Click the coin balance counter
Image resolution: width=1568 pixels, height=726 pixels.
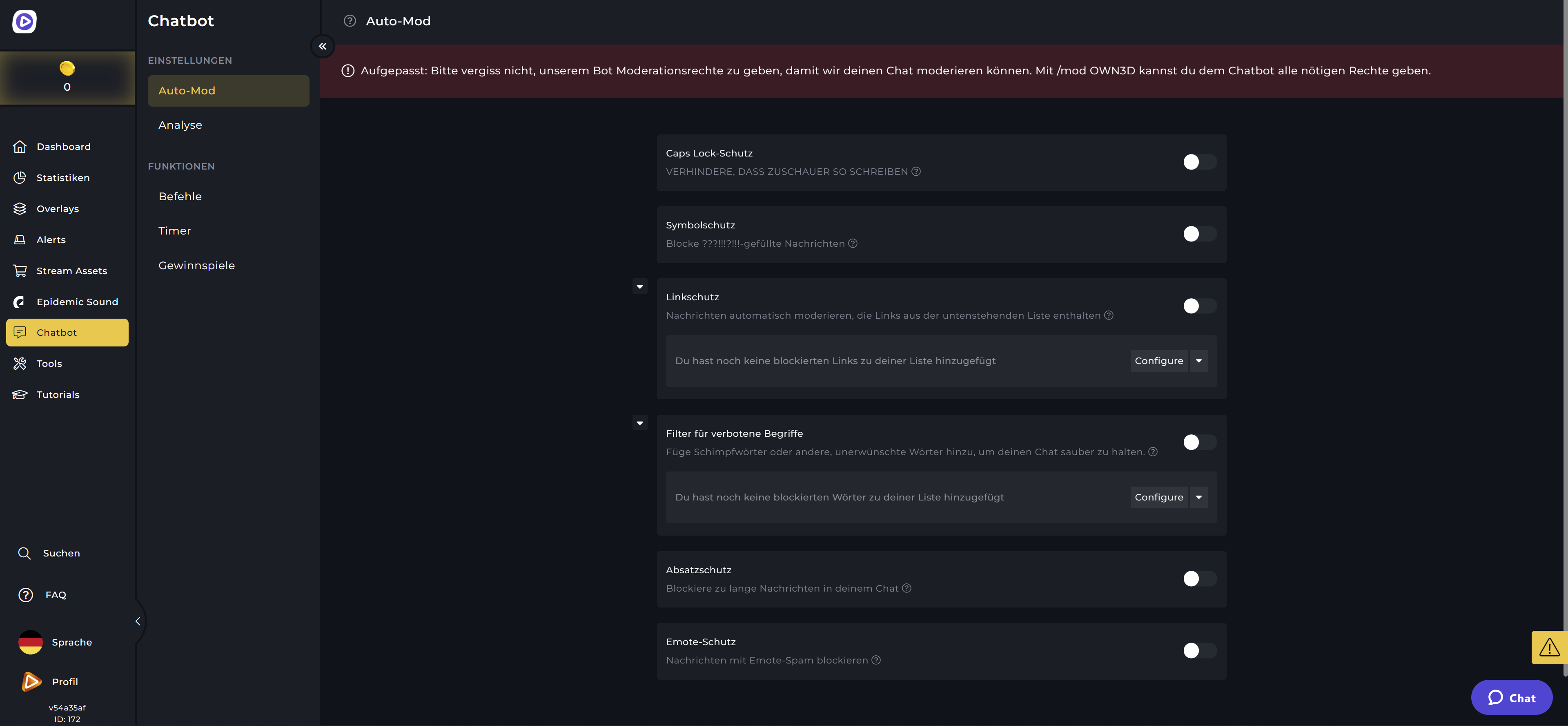pos(67,77)
